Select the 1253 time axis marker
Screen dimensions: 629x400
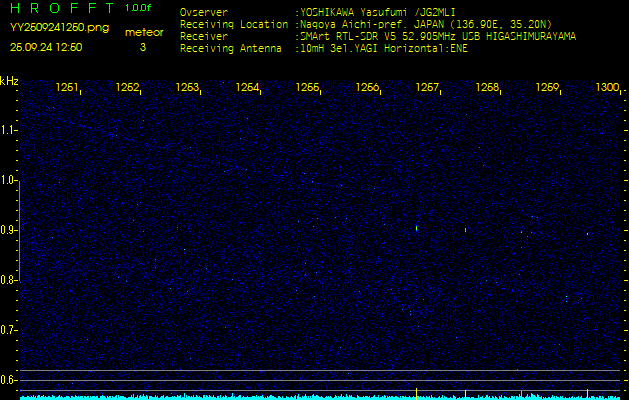187,88
